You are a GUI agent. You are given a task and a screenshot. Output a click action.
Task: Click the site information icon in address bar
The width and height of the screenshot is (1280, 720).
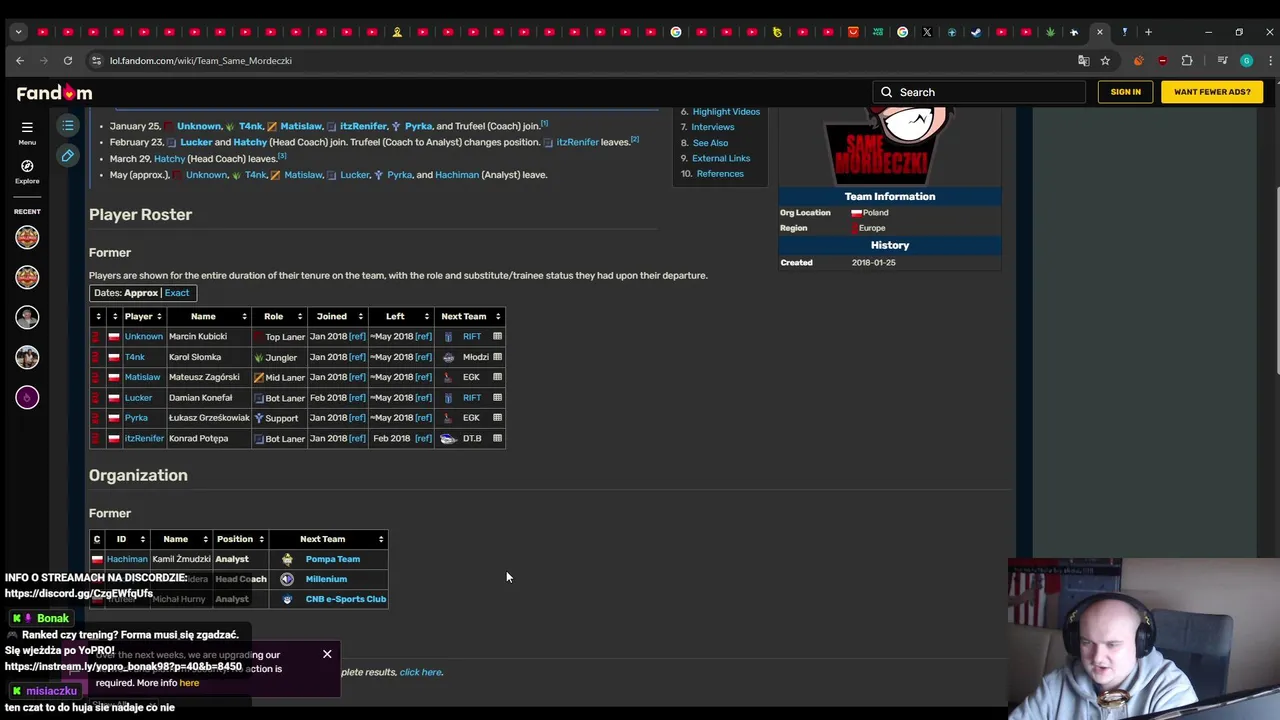coord(96,60)
